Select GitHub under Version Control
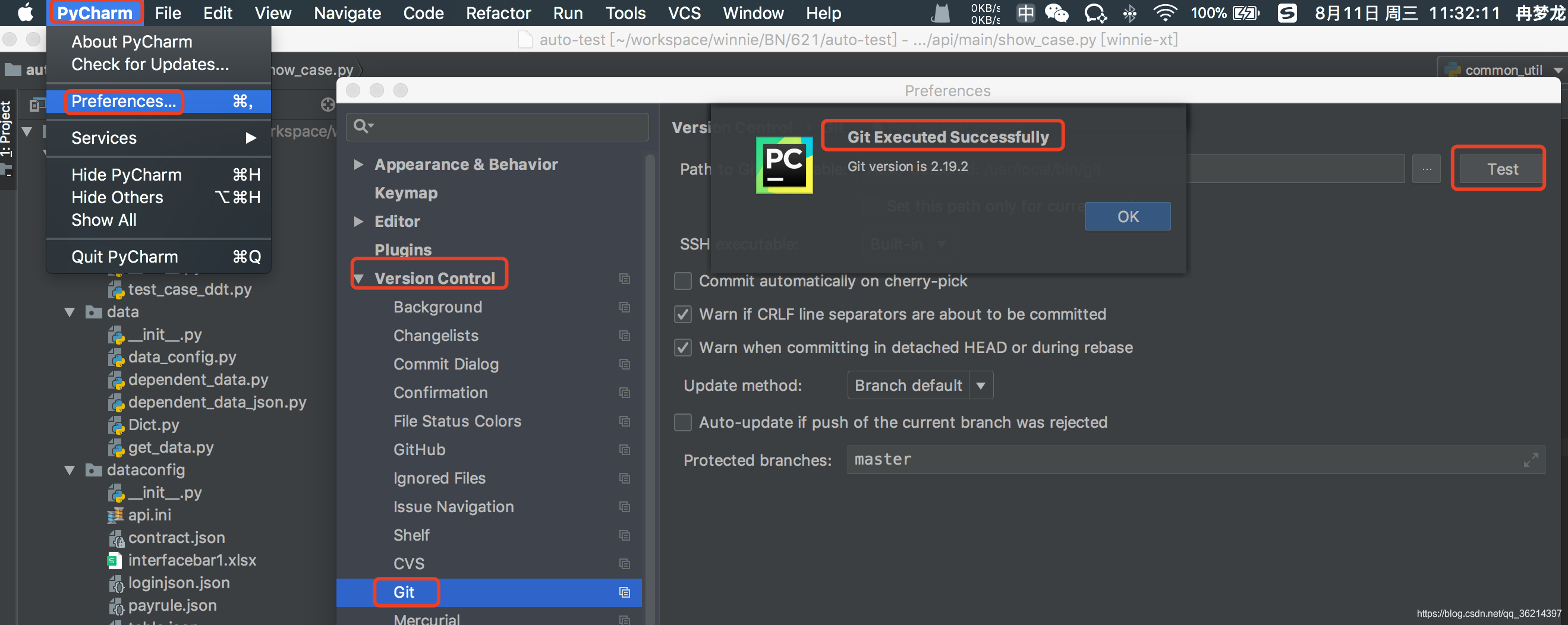 click(x=419, y=450)
